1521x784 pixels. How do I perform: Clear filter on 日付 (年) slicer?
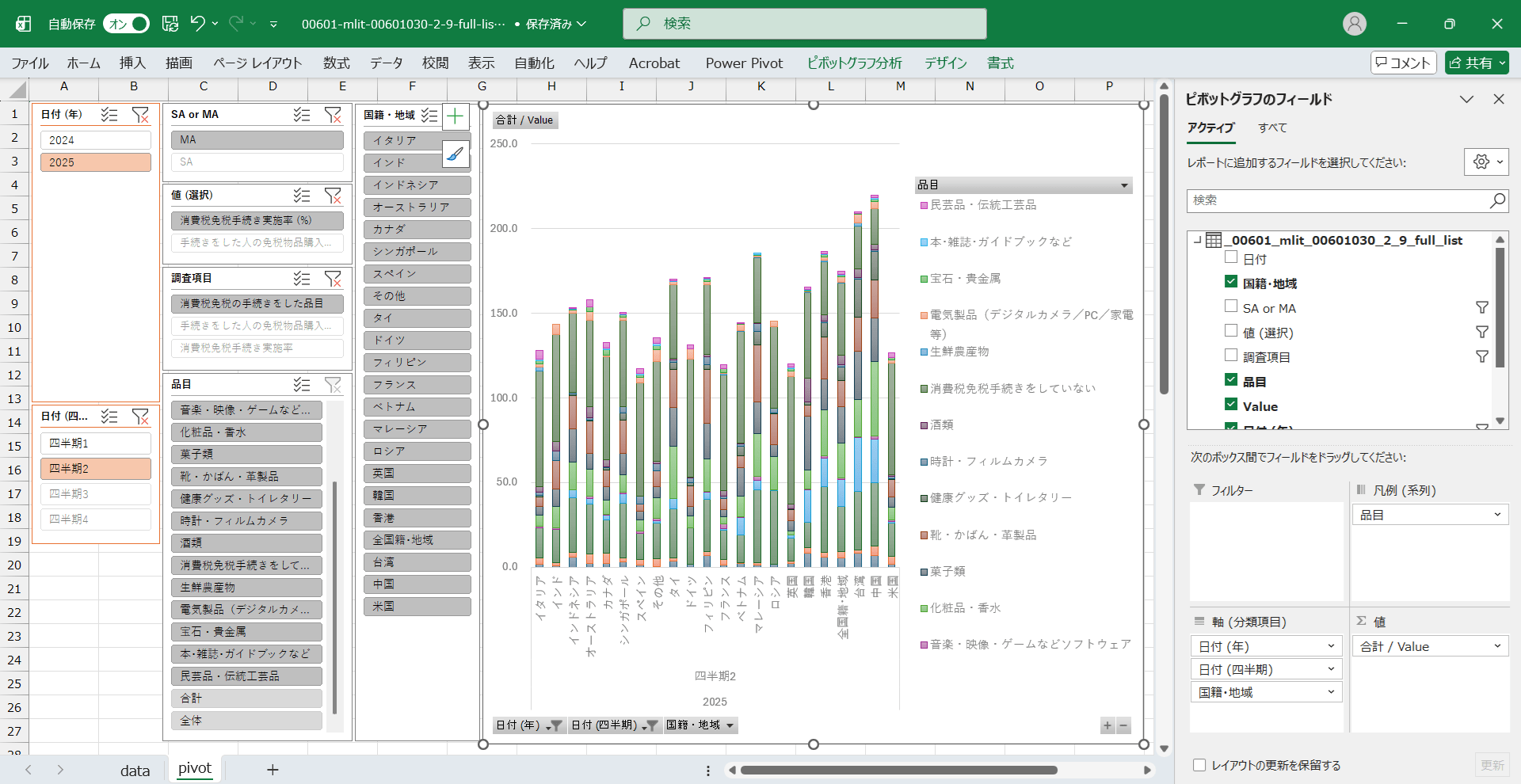pyautogui.click(x=140, y=115)
